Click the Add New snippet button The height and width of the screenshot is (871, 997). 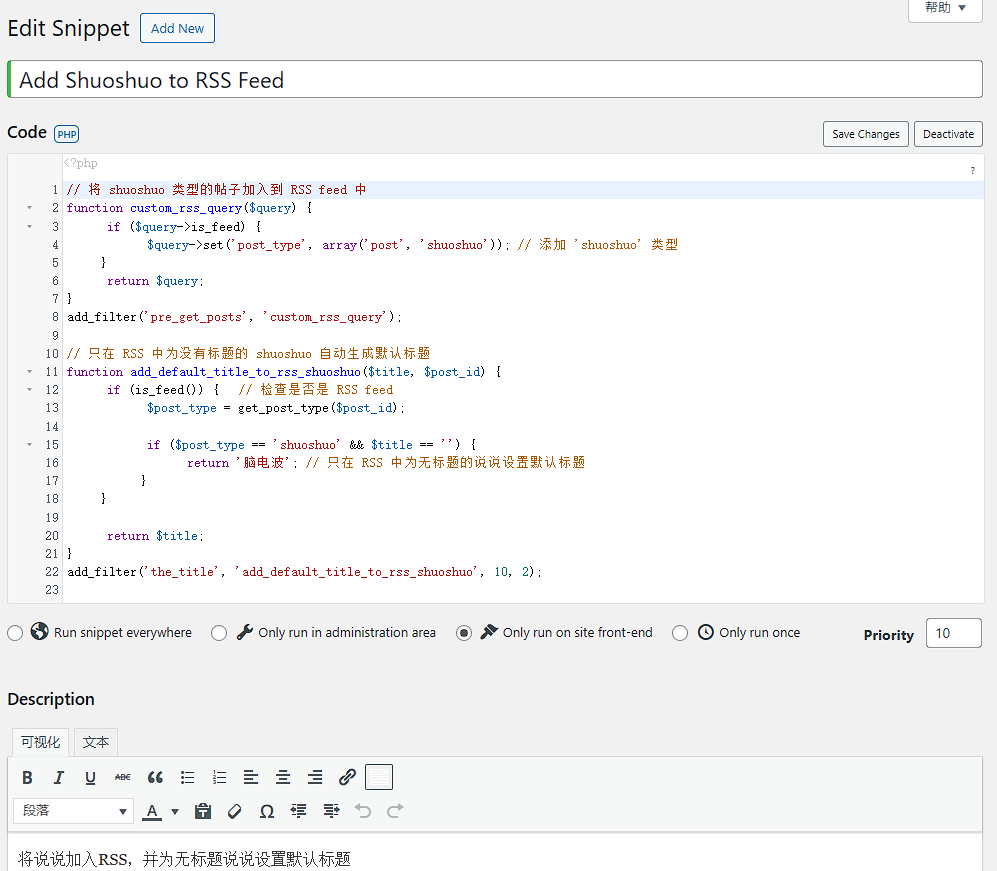[x=177, y=29]
